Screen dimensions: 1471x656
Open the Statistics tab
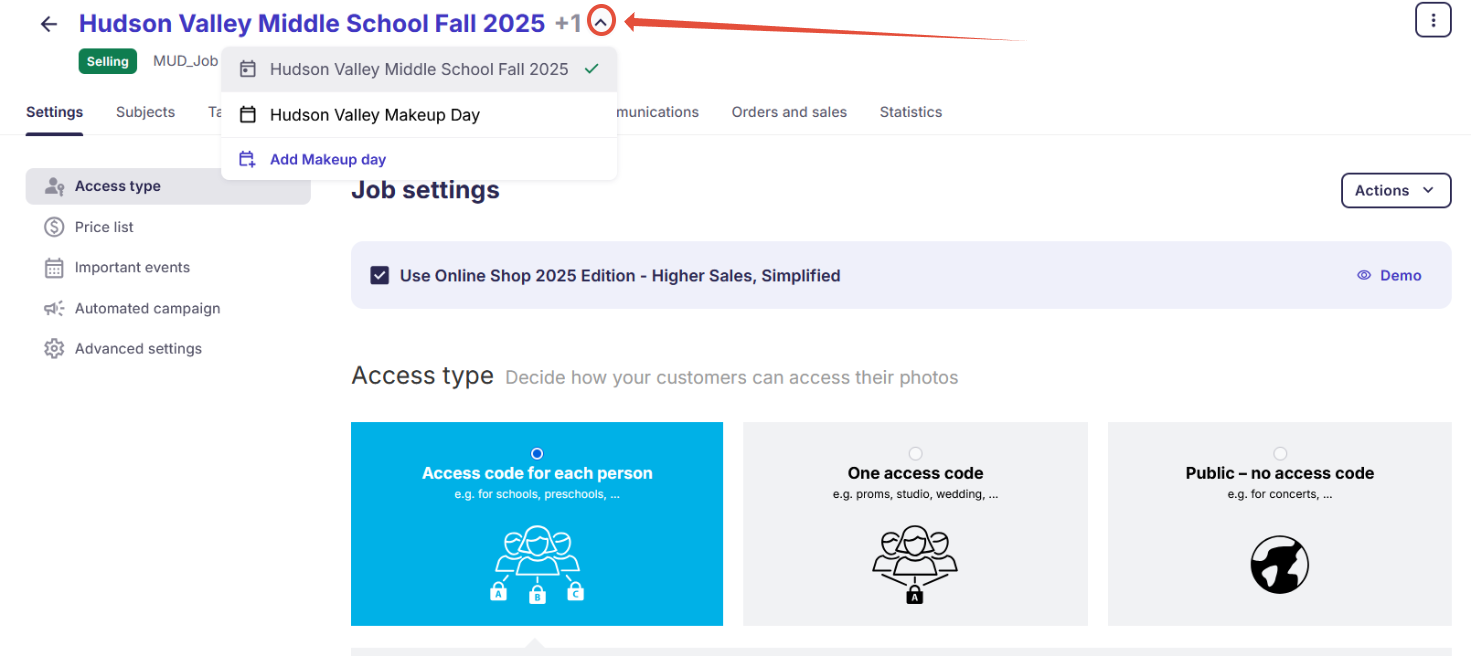(910, 112)
